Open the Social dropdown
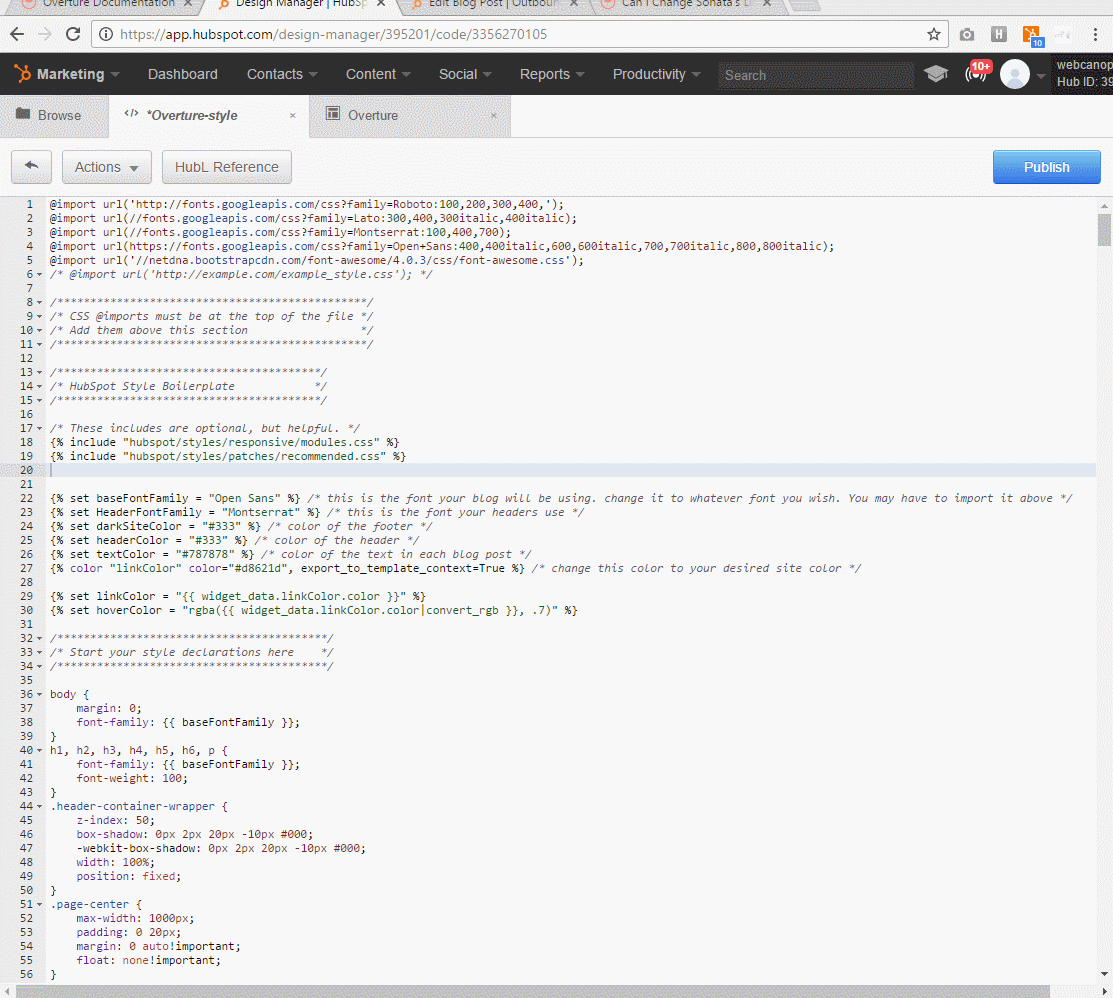This screenshot has height=998, width=1113. click(x=465, y=74)
